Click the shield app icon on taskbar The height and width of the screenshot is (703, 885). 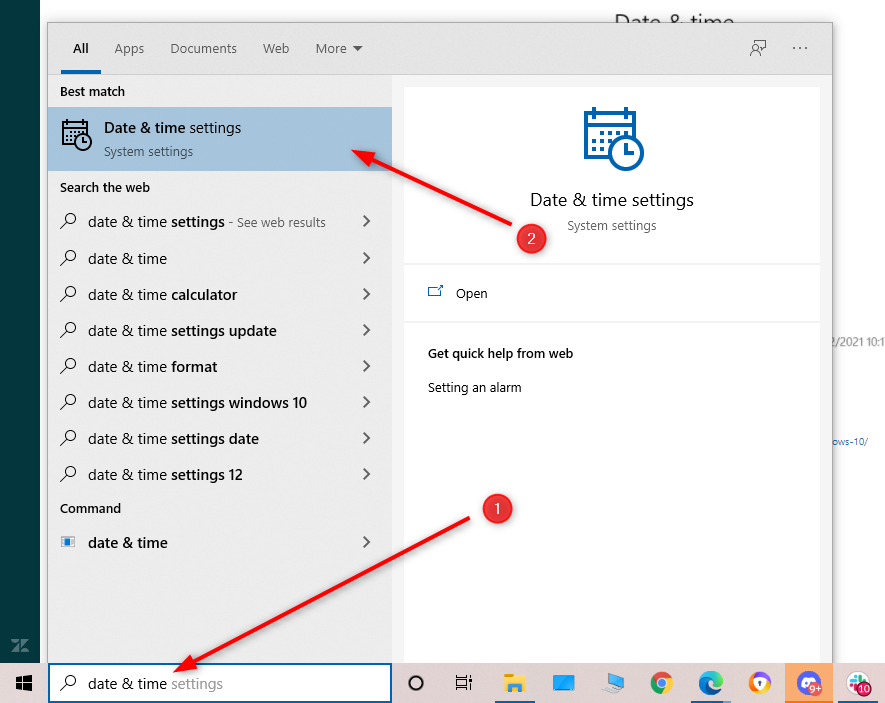[760, 683]
